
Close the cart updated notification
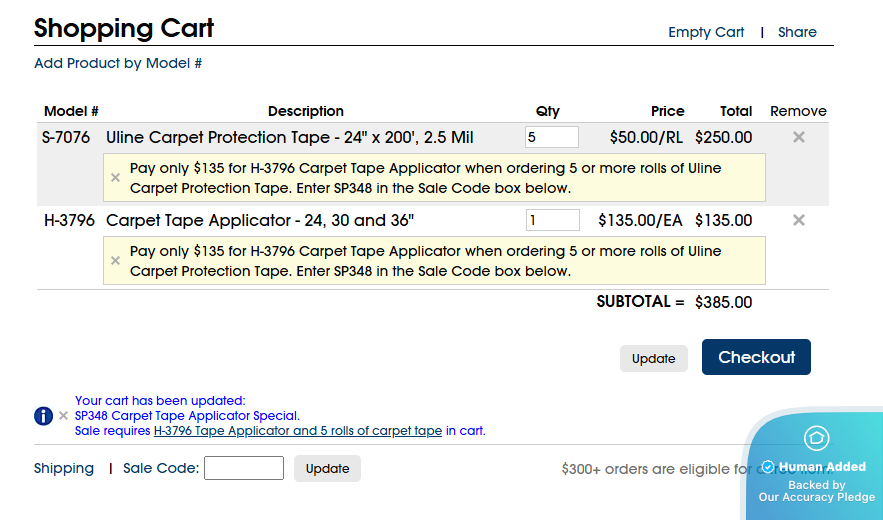tap(64, 416)
